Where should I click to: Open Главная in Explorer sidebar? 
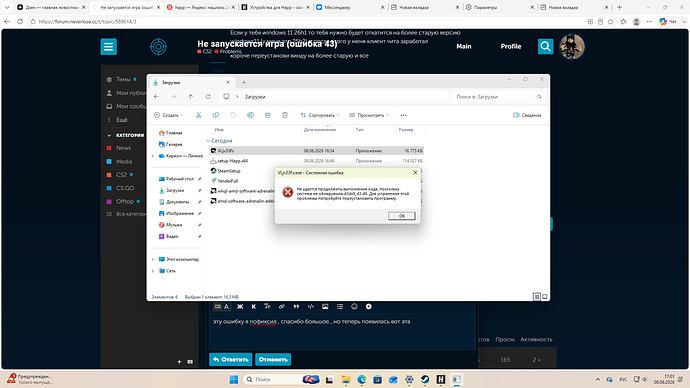(x=170, y=132)
